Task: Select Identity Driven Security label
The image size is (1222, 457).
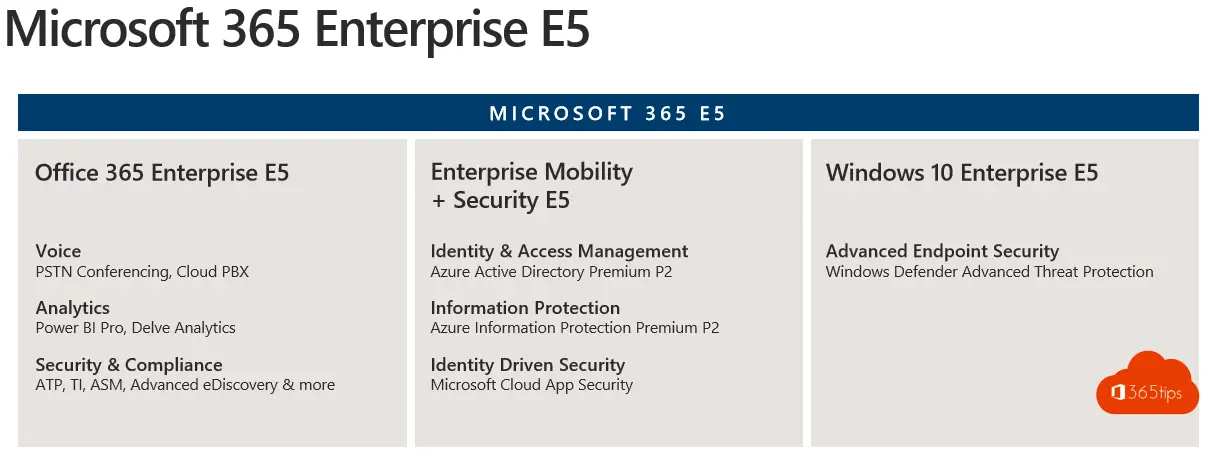Action: (528, 365)
